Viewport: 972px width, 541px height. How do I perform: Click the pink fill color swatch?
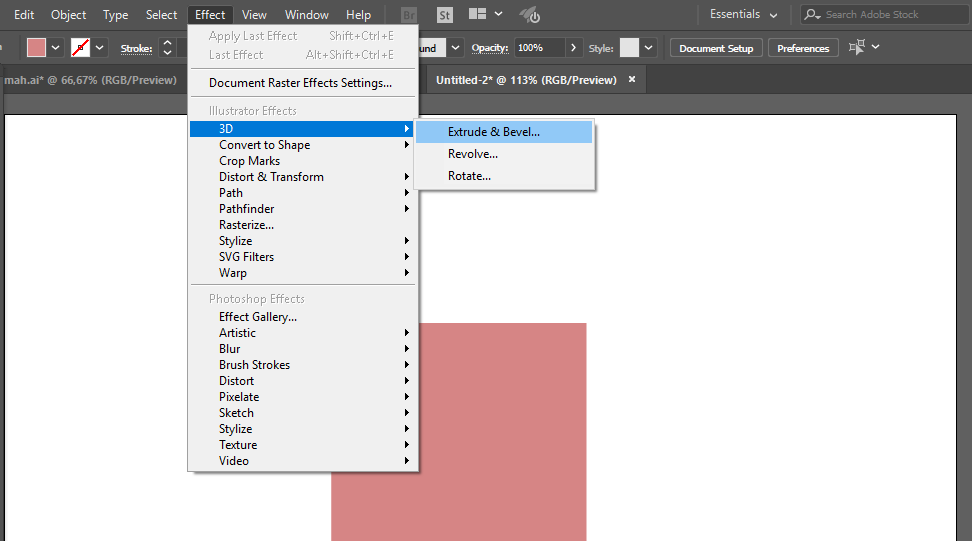click(37, 48)
